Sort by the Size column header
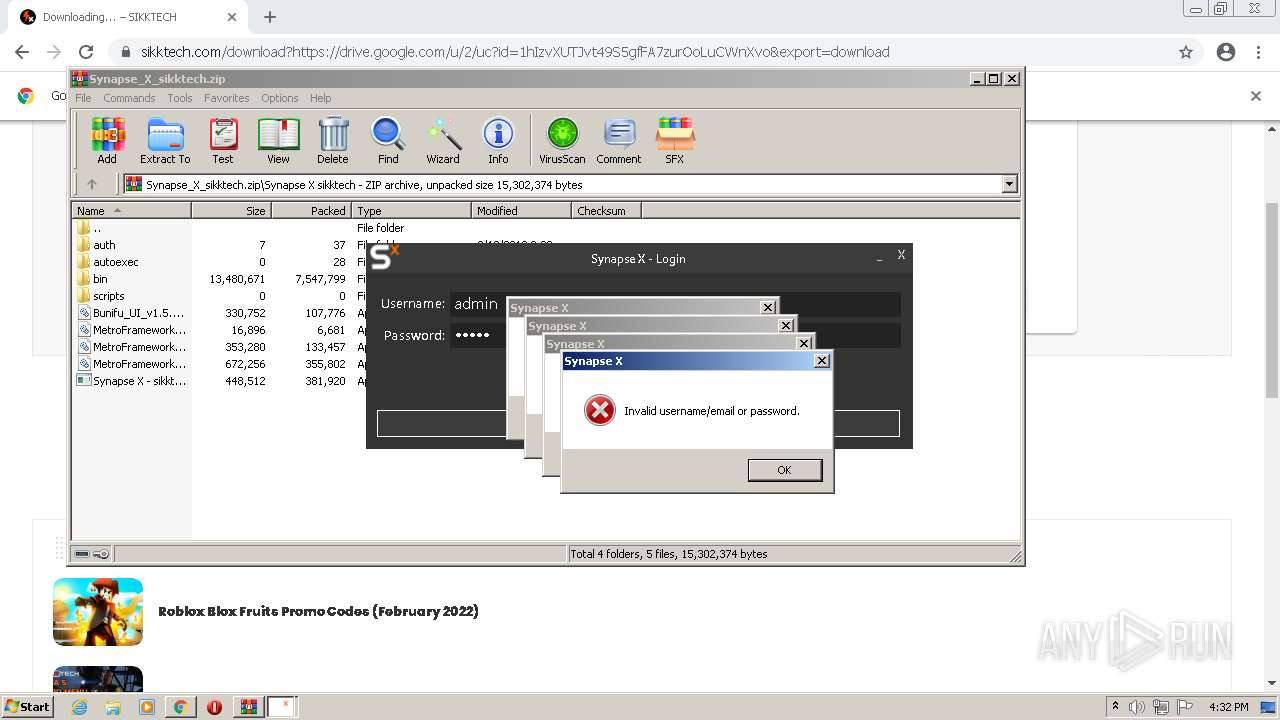The height and width of the screenshot is (720, 1280). click(231, 211)
